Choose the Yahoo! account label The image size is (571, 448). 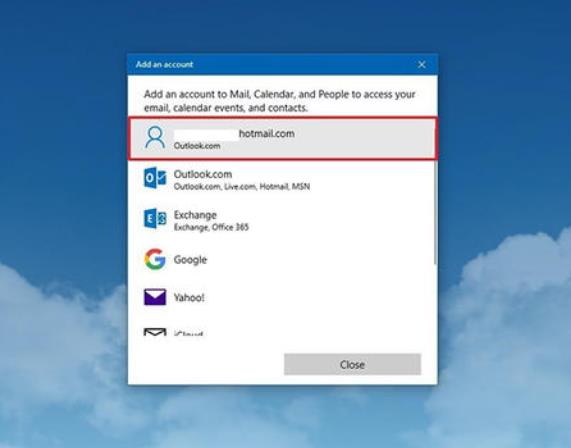[189, 298]
